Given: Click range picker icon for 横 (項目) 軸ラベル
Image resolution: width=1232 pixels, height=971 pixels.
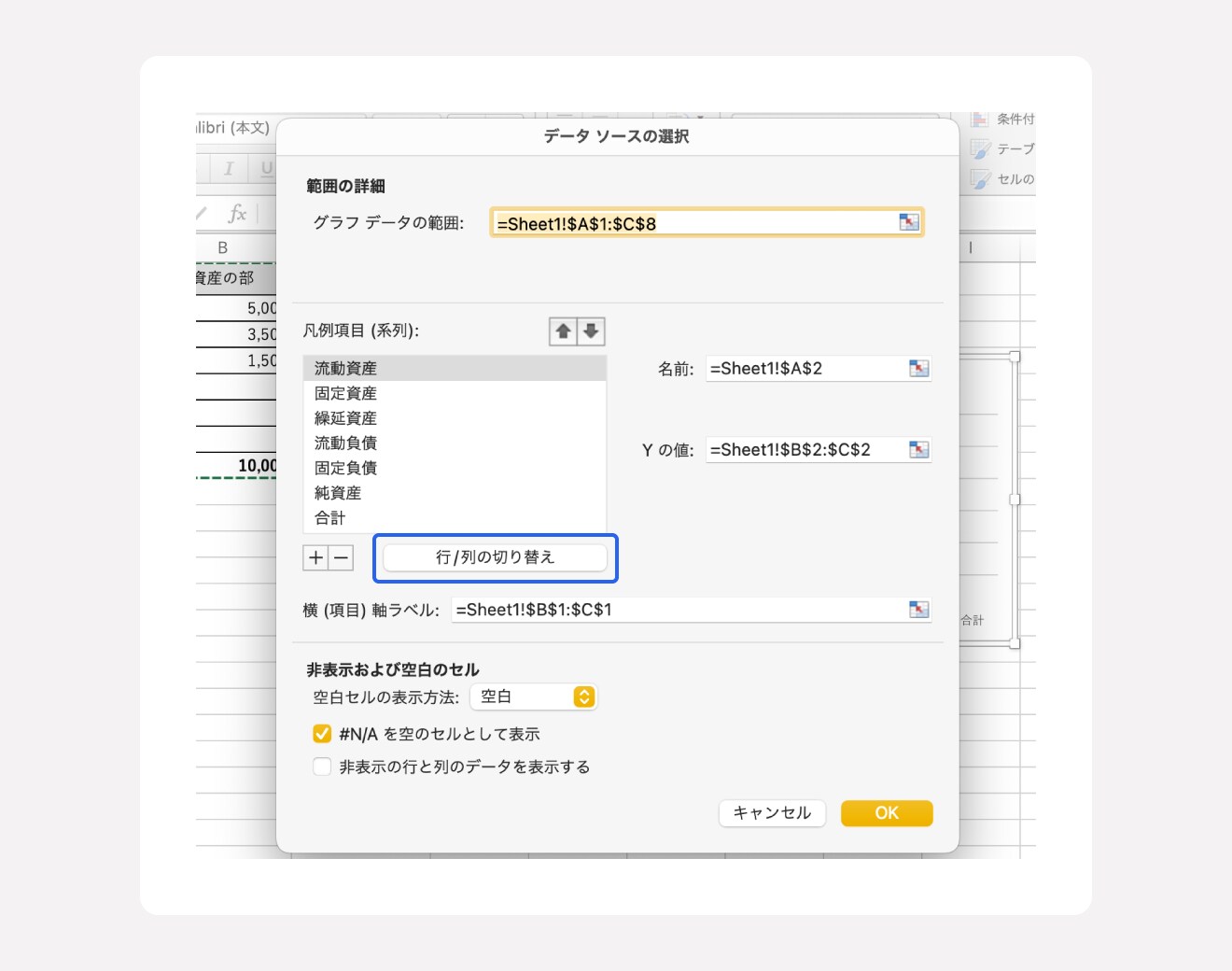Looking at the screenshot, I should pos(919,610).
